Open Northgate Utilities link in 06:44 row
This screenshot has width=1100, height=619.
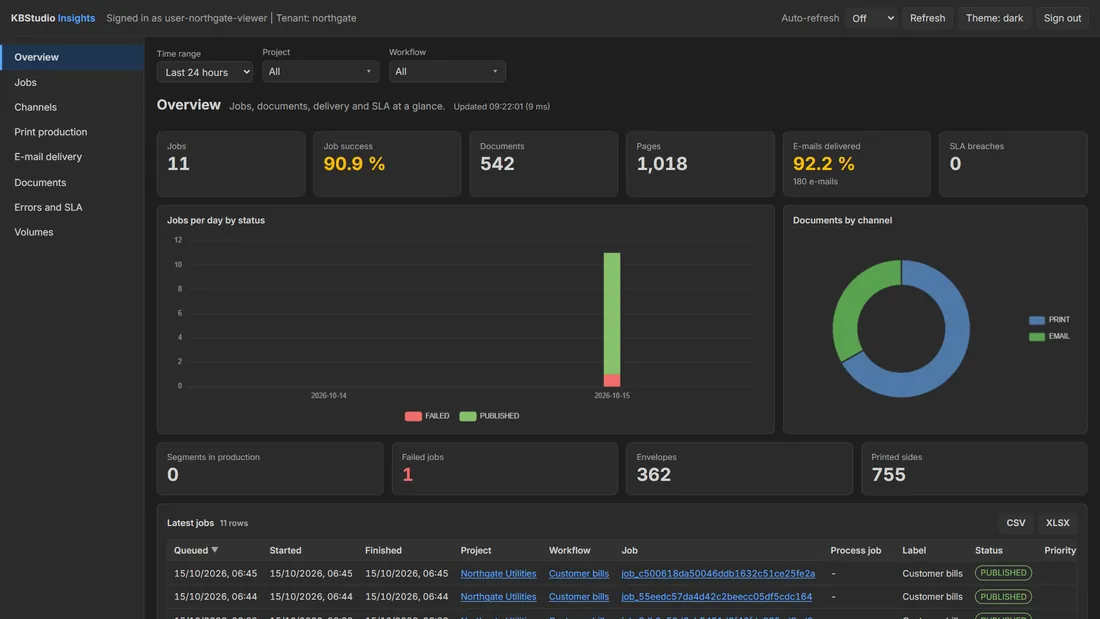pyautogui.click(x=498, y=597)
